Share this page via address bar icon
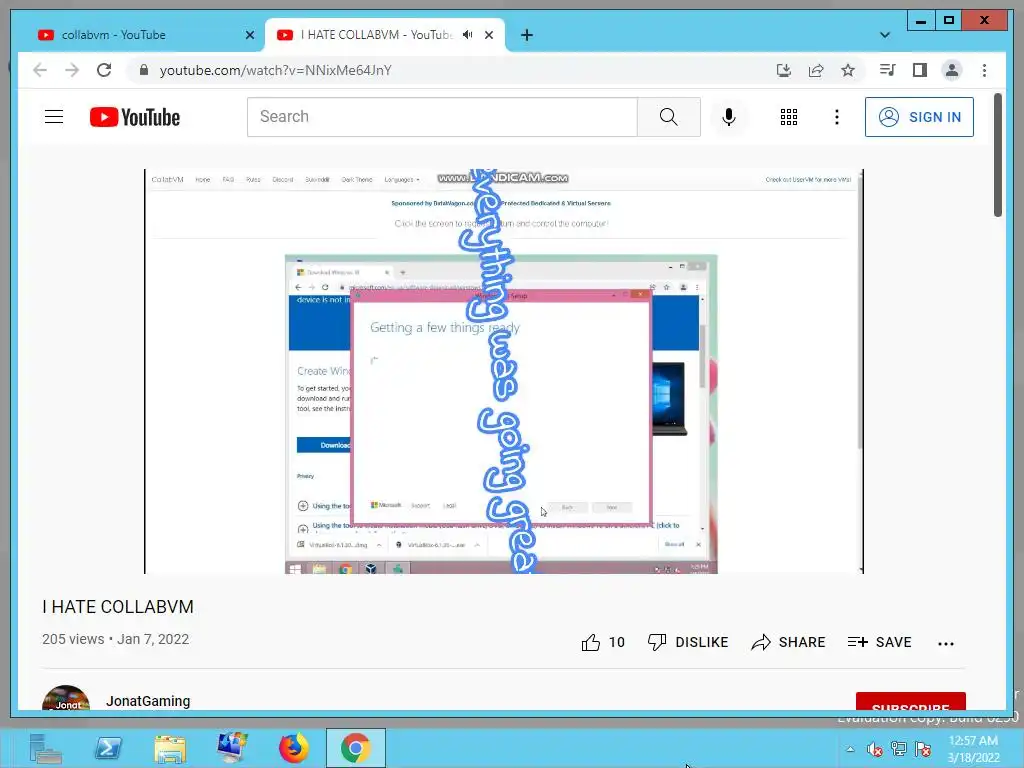Viewport: 1024px width, 768px height. point(816,70)
